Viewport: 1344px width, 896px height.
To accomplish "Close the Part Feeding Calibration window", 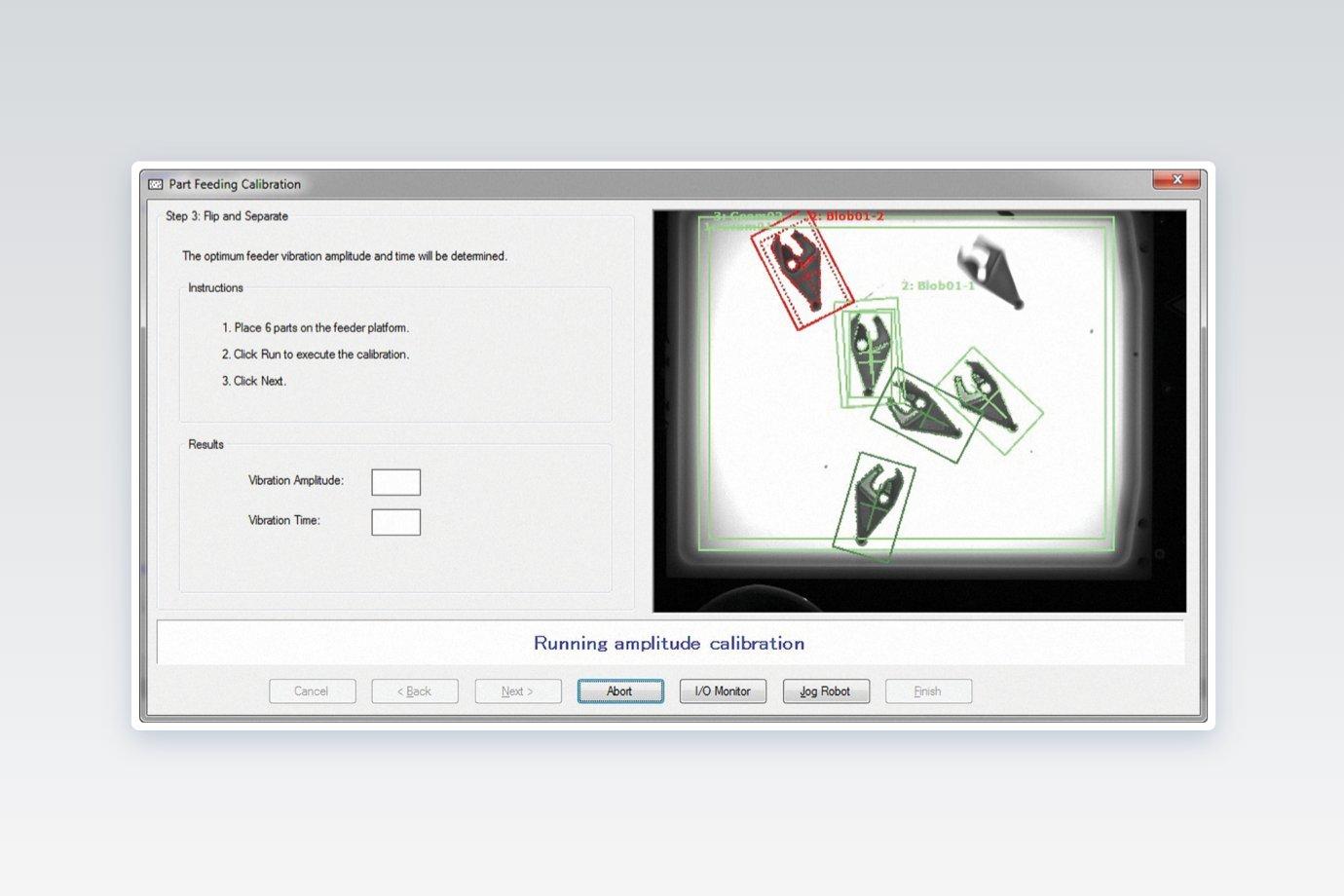I will [x=1176, y=179].
